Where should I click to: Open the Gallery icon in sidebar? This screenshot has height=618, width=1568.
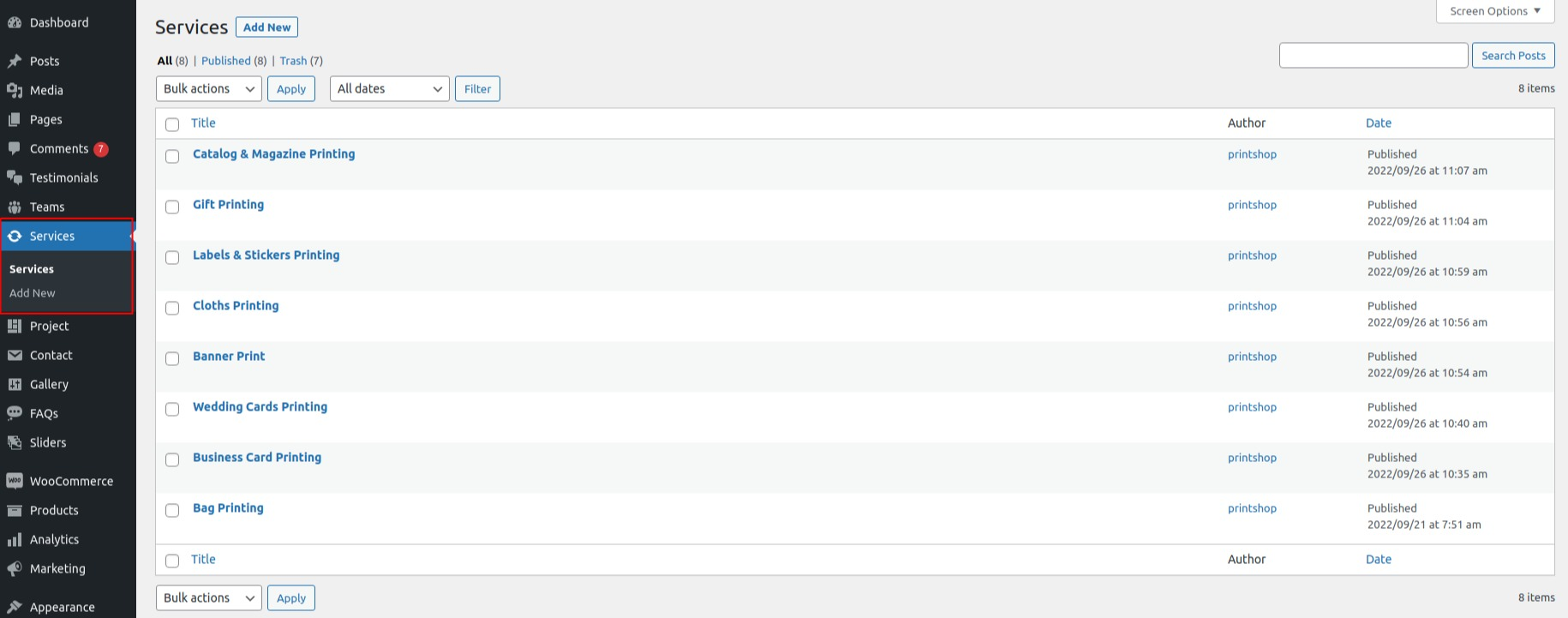coord(15,384)
